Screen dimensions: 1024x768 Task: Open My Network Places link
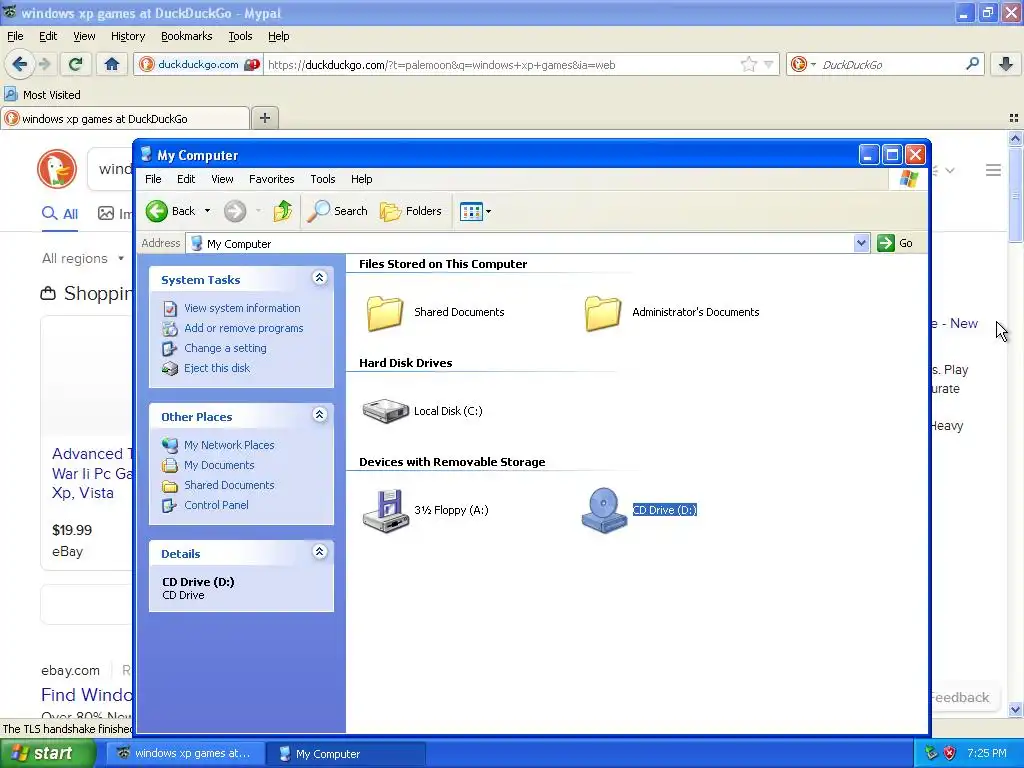point(229,445)
